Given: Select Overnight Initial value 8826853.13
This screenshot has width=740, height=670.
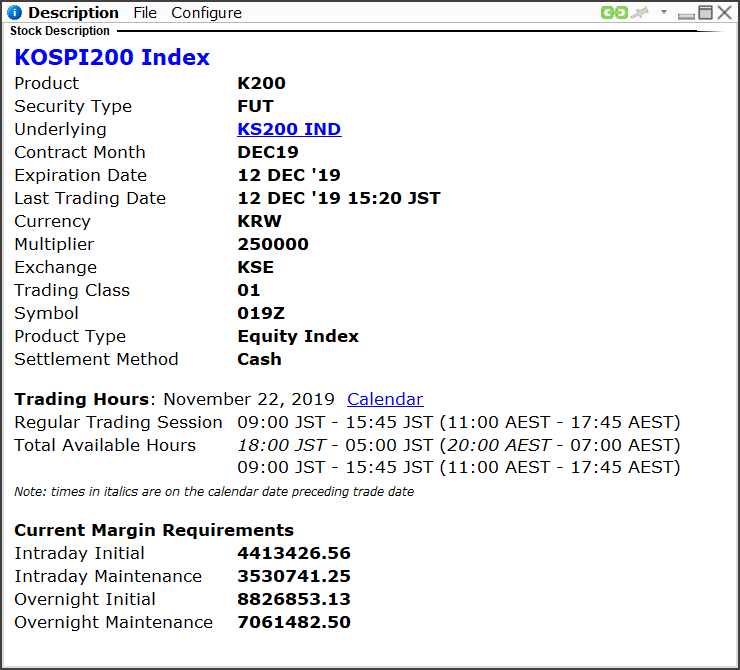Looking at the screenshot, I should tap(294, 599).
